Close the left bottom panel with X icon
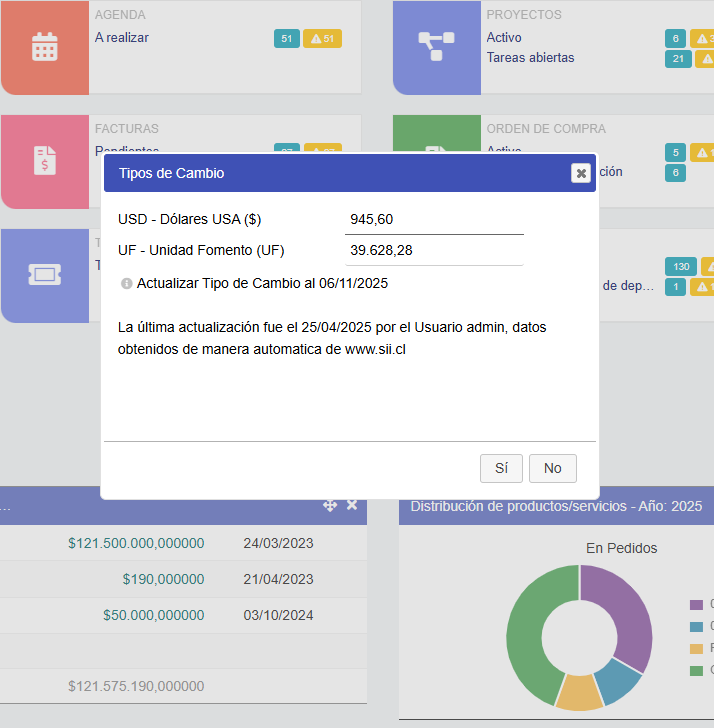Screen dimensions: 714x728 coord(352,506)
